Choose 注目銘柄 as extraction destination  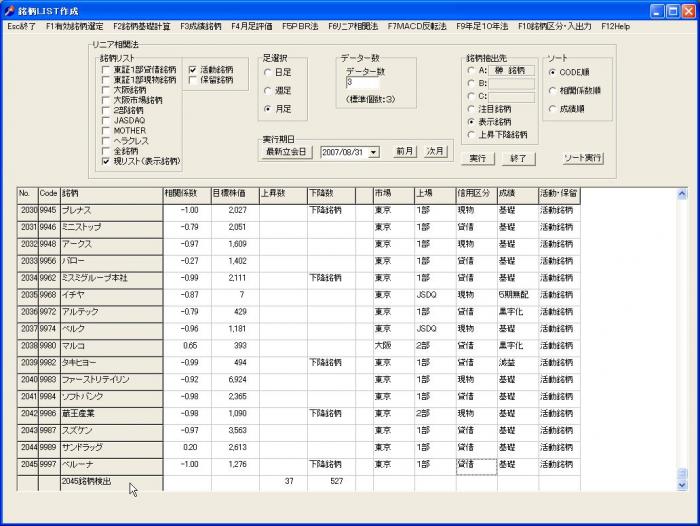point(471,108)
